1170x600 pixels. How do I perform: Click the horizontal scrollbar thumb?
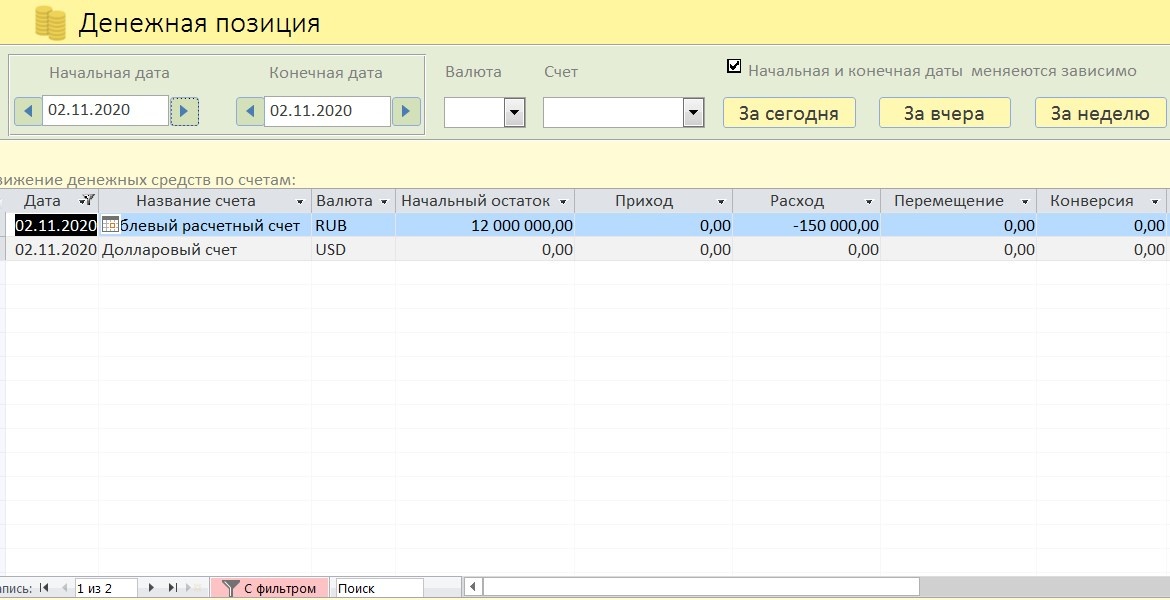(x=701, y=587)
